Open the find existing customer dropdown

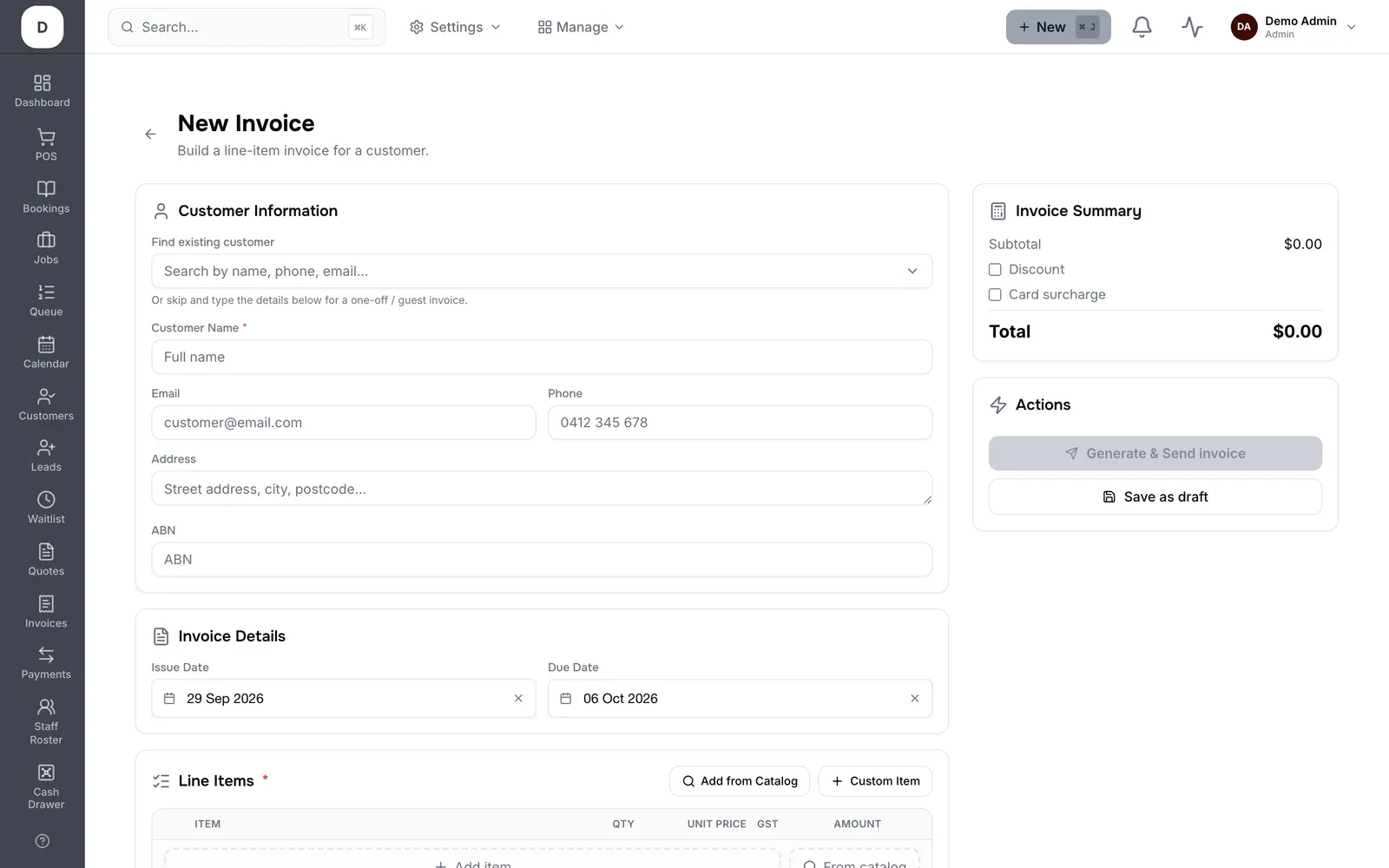tap(542, 271)
